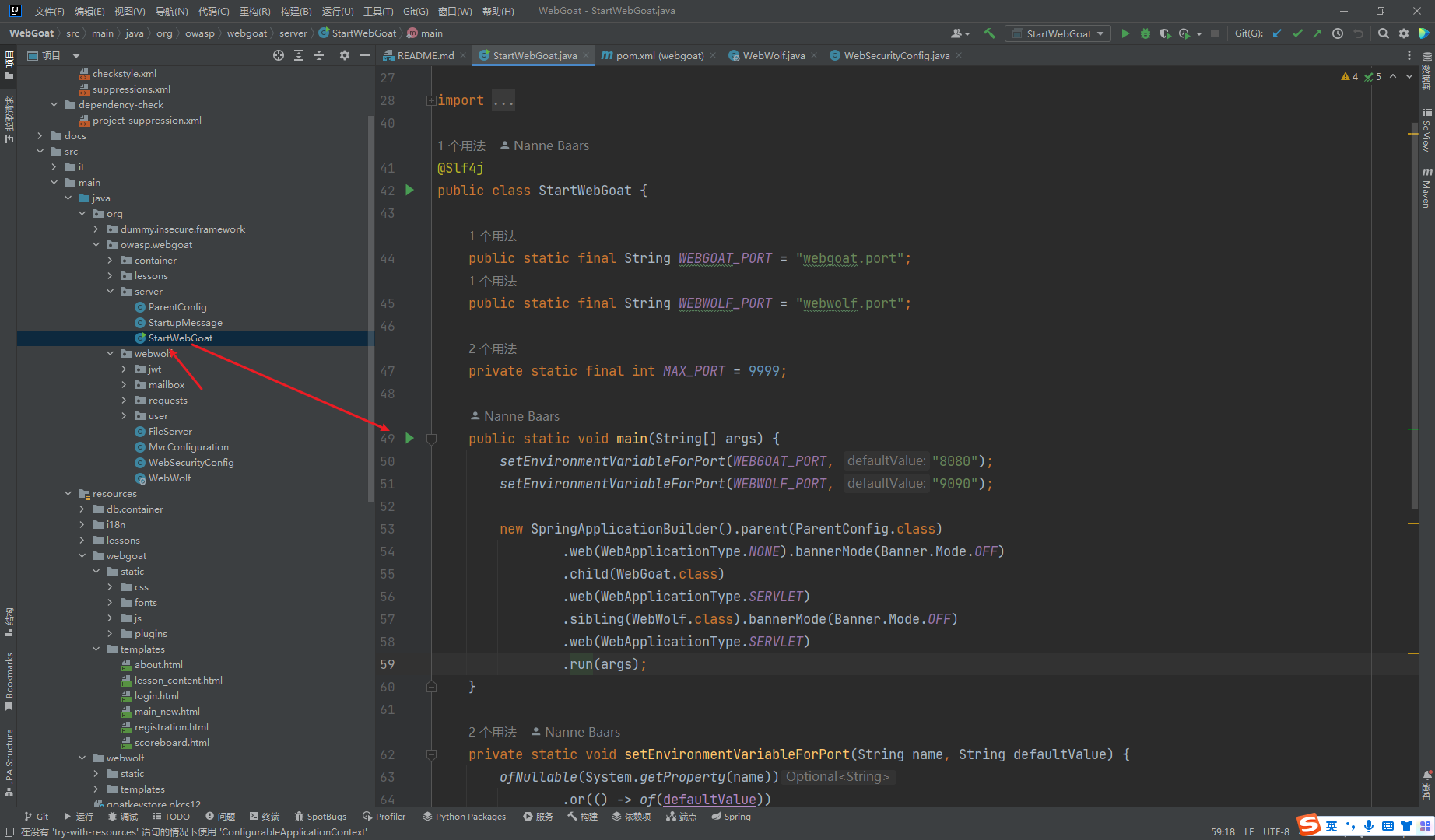This screenshot has width=1435, height=840.
Task: Click collapse all icon in project panel
Action: [319, 55]
